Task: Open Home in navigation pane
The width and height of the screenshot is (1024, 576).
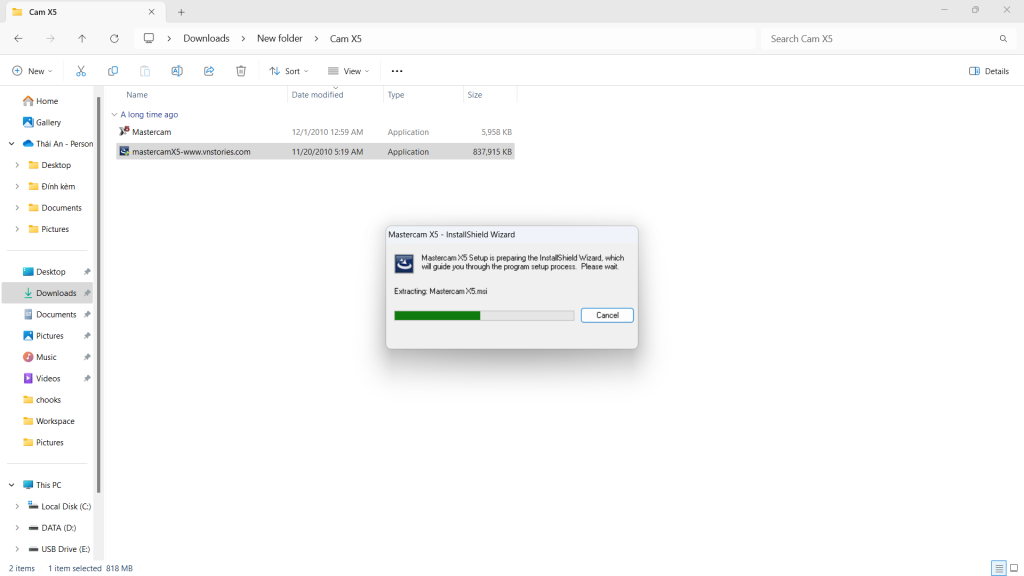Action: pyautogui.click(x=47, y=101)
